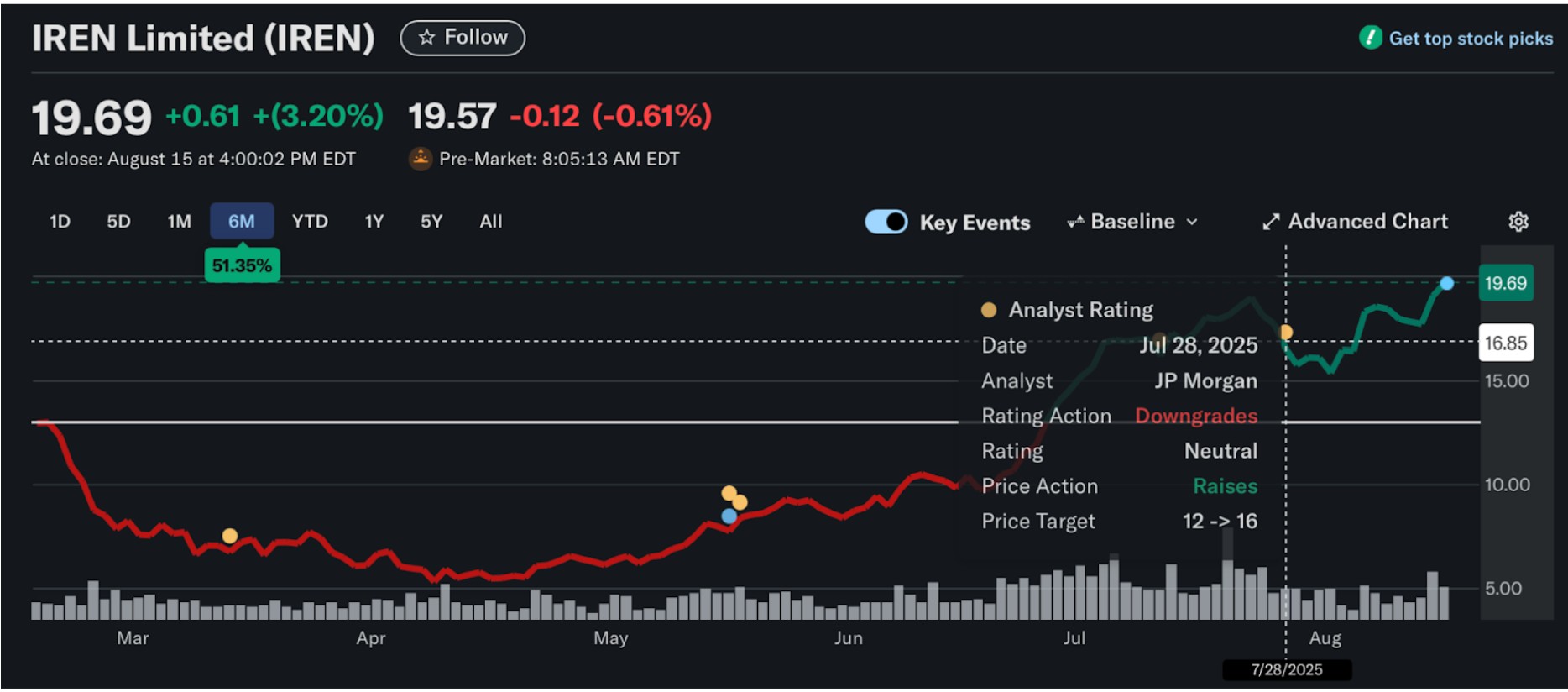
Task: Click the blue event dot in May
Action: 729,516
